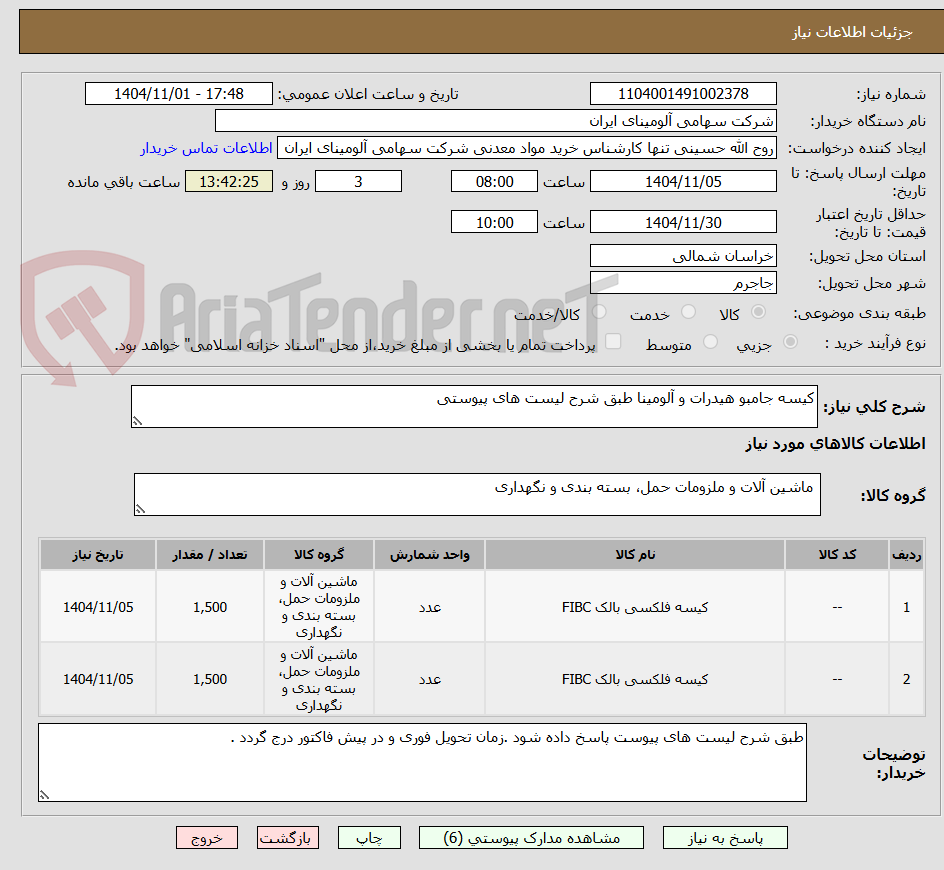Click the announcement date field 1404/11/01 - 17:48

pos(179,94)
